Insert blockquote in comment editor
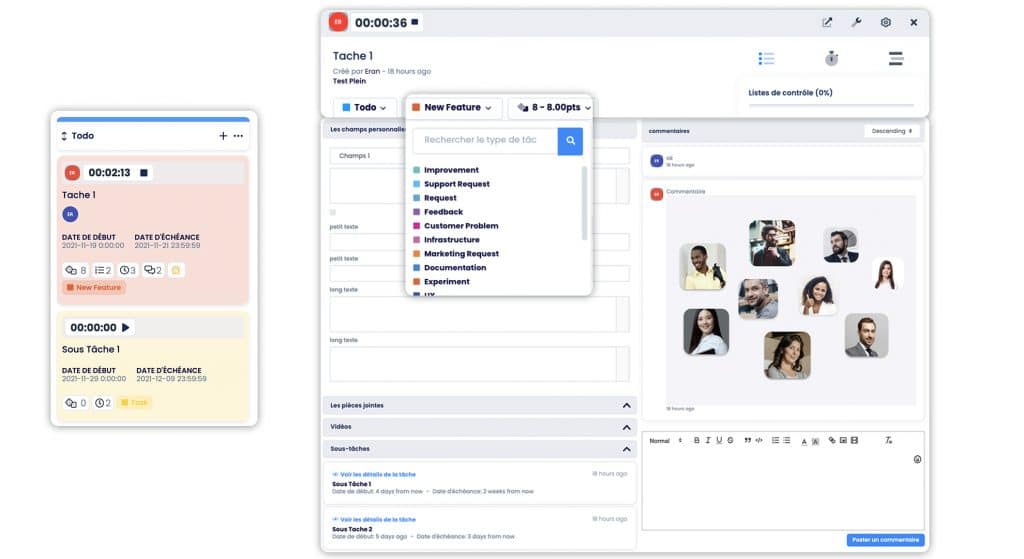 click(747, 441)
